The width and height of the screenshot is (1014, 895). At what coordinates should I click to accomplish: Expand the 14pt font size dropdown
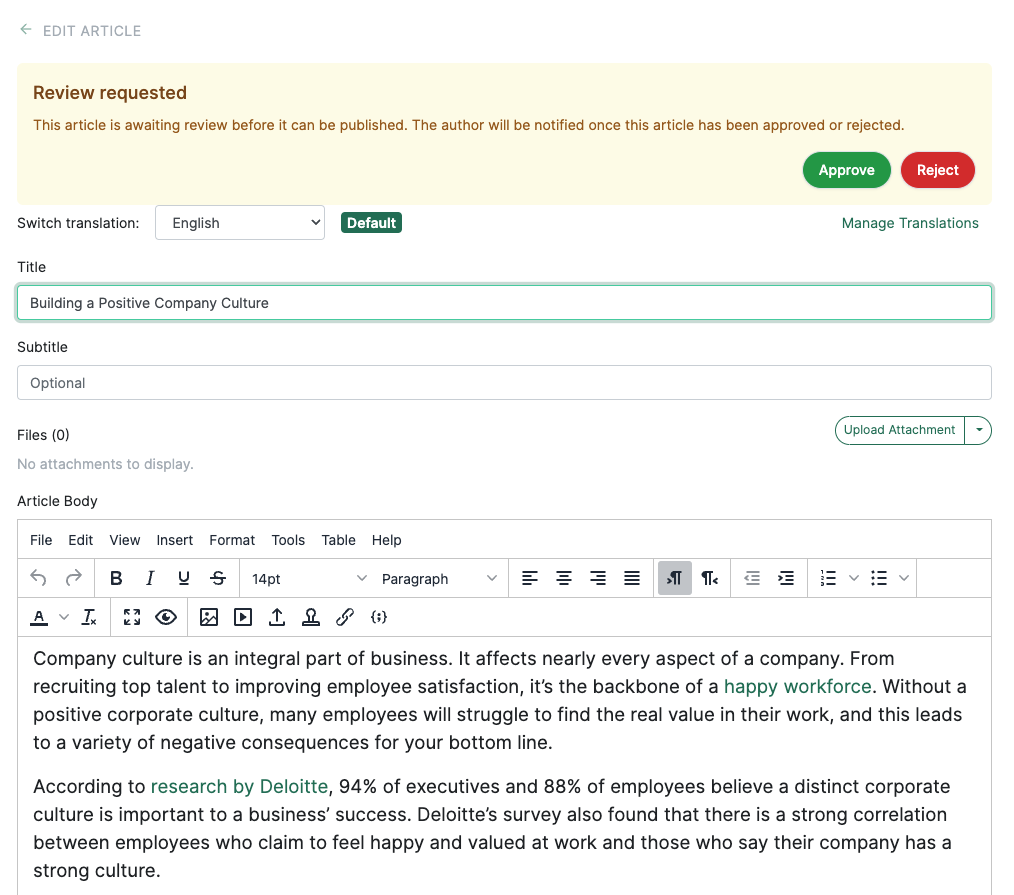tap(309, 579)
